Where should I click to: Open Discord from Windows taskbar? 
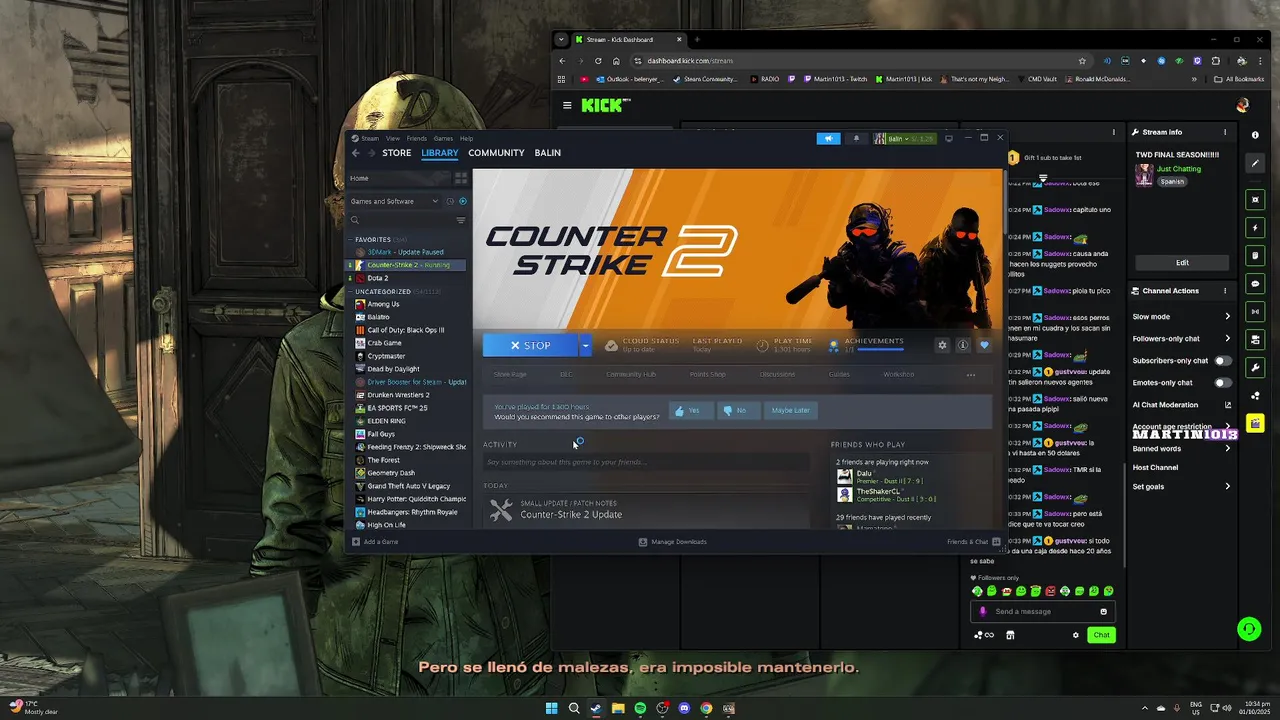click(x=684, y=708)
